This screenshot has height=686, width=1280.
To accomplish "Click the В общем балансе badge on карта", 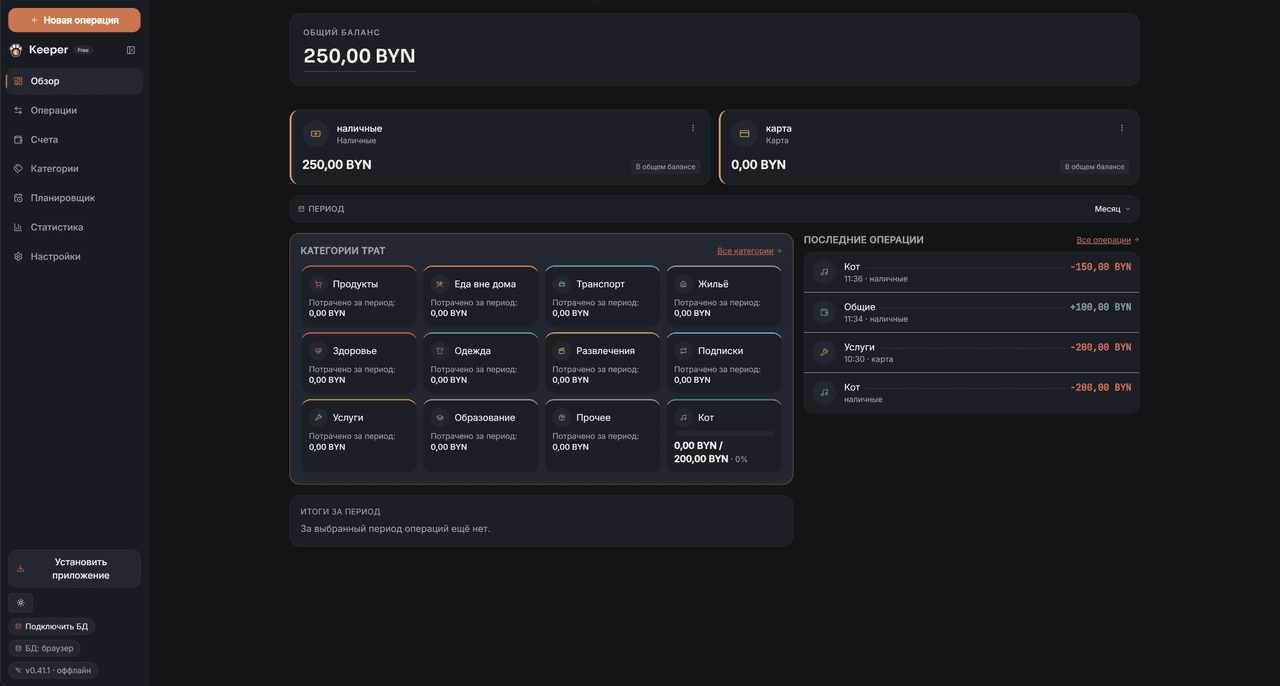I will pyautogui.click(x=1095, y=167).
